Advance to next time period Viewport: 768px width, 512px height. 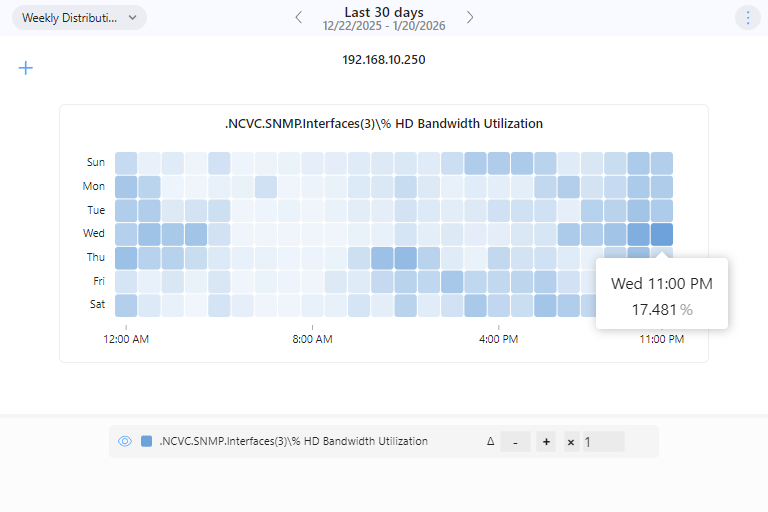click(470, 18)
